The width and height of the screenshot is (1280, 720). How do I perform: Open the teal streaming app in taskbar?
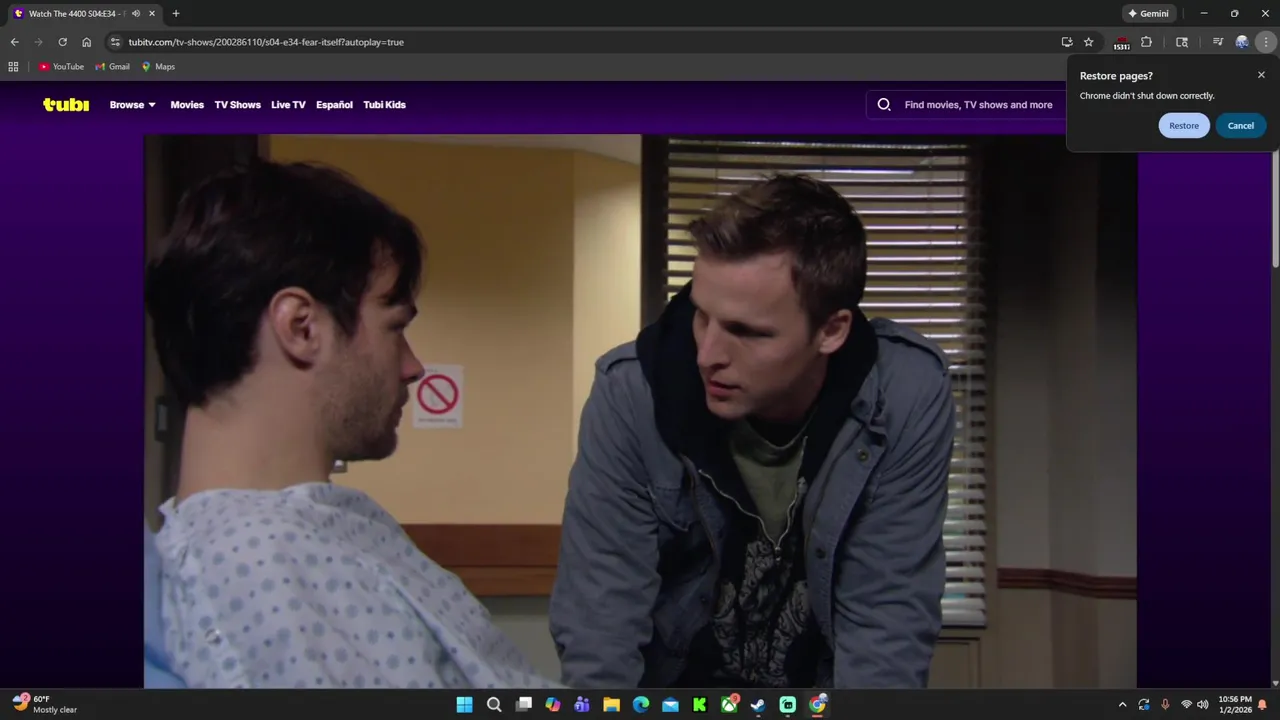pos(788,705)
